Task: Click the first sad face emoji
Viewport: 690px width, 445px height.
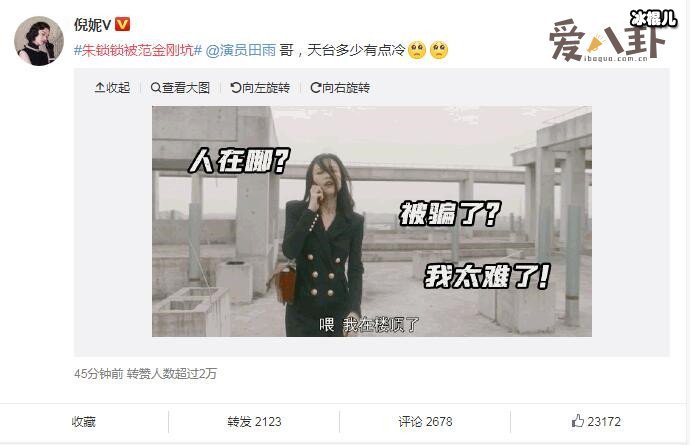Action: pos(417,50)
